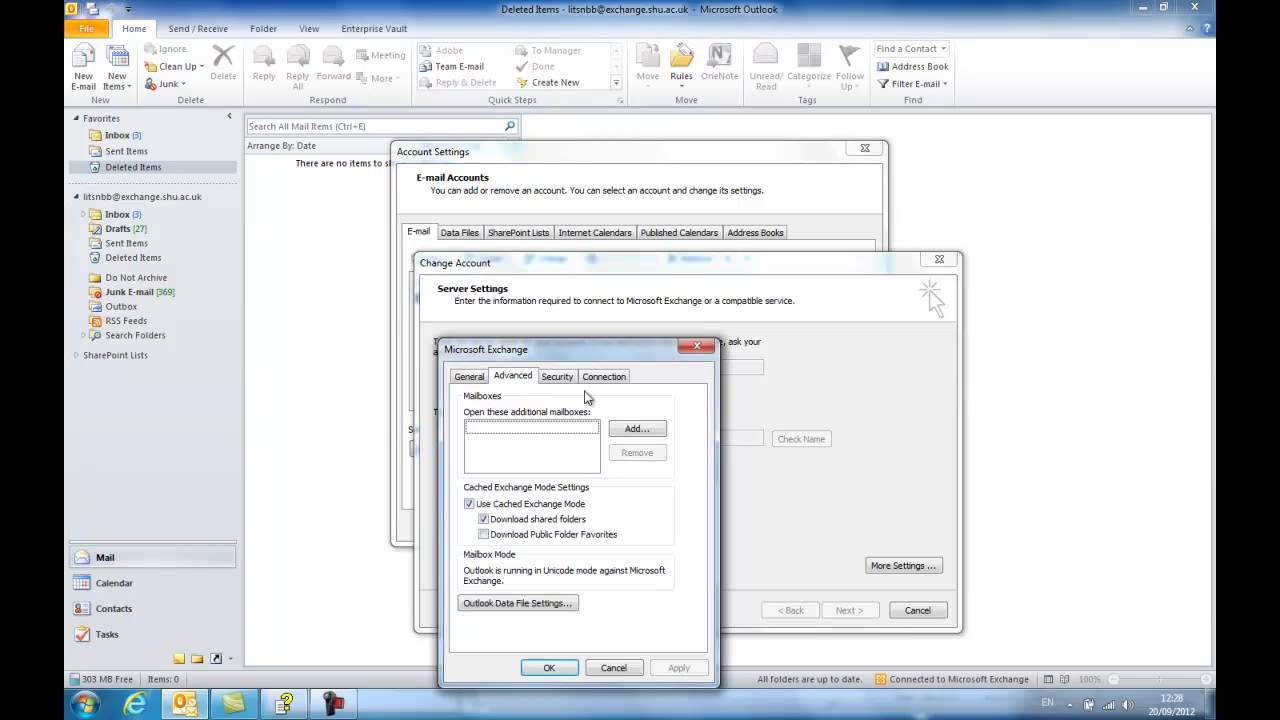The image size is (1280, 720).
Task: Open Internet Explorer from taskbar
Action: click(134, 704)
